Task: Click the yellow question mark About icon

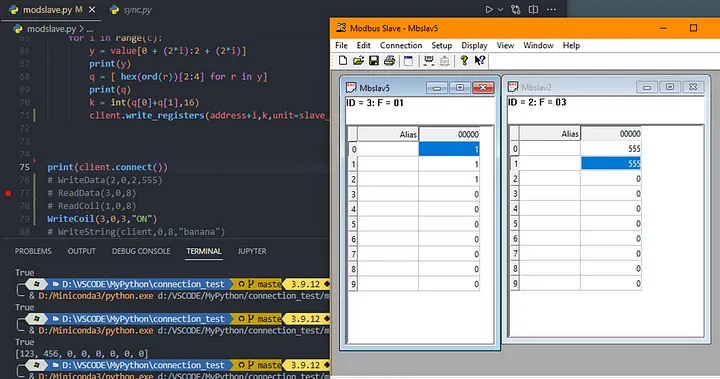Action: 464,61
